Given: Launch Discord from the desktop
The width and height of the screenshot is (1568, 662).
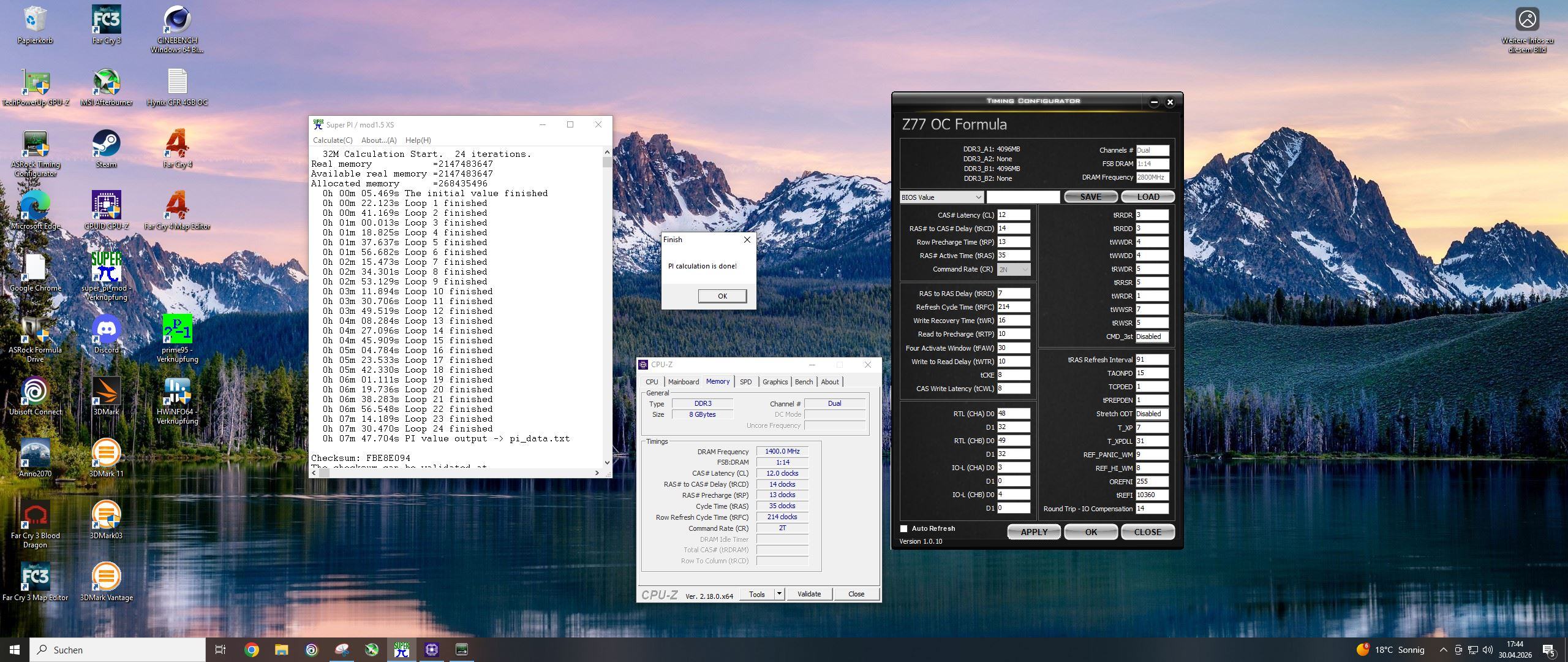Looking at the screenshot, I should (x=106, y=334).
